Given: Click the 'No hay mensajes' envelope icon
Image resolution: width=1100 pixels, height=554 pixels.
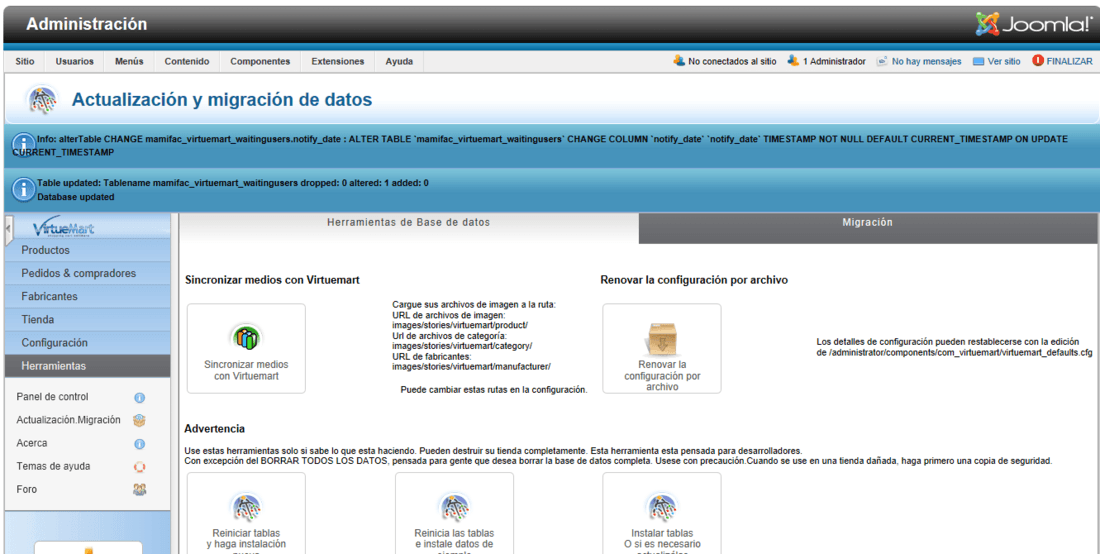Looking at the screenshot, I should (x=882, y=61).
